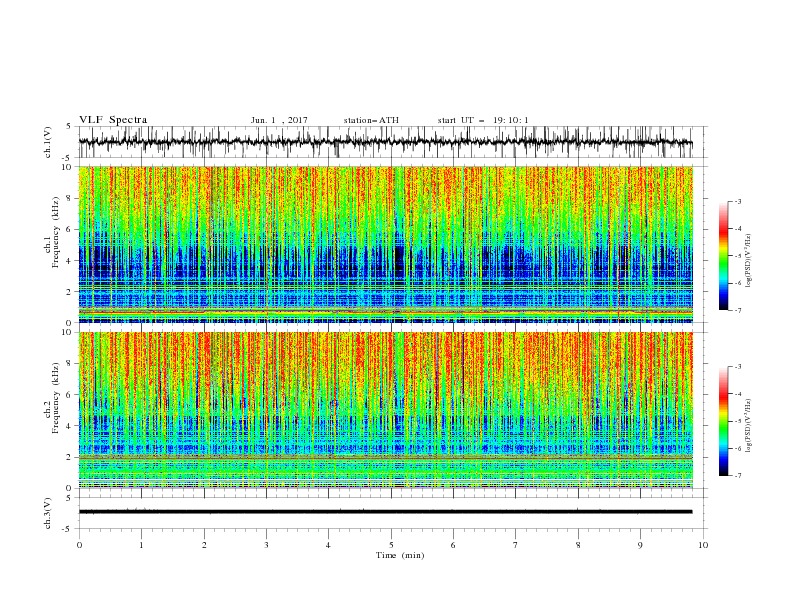The width and height of the screenshot is (792, 612).
Task: Click the ch.1 spectrogram color scale bar
Action: point(724,256)
